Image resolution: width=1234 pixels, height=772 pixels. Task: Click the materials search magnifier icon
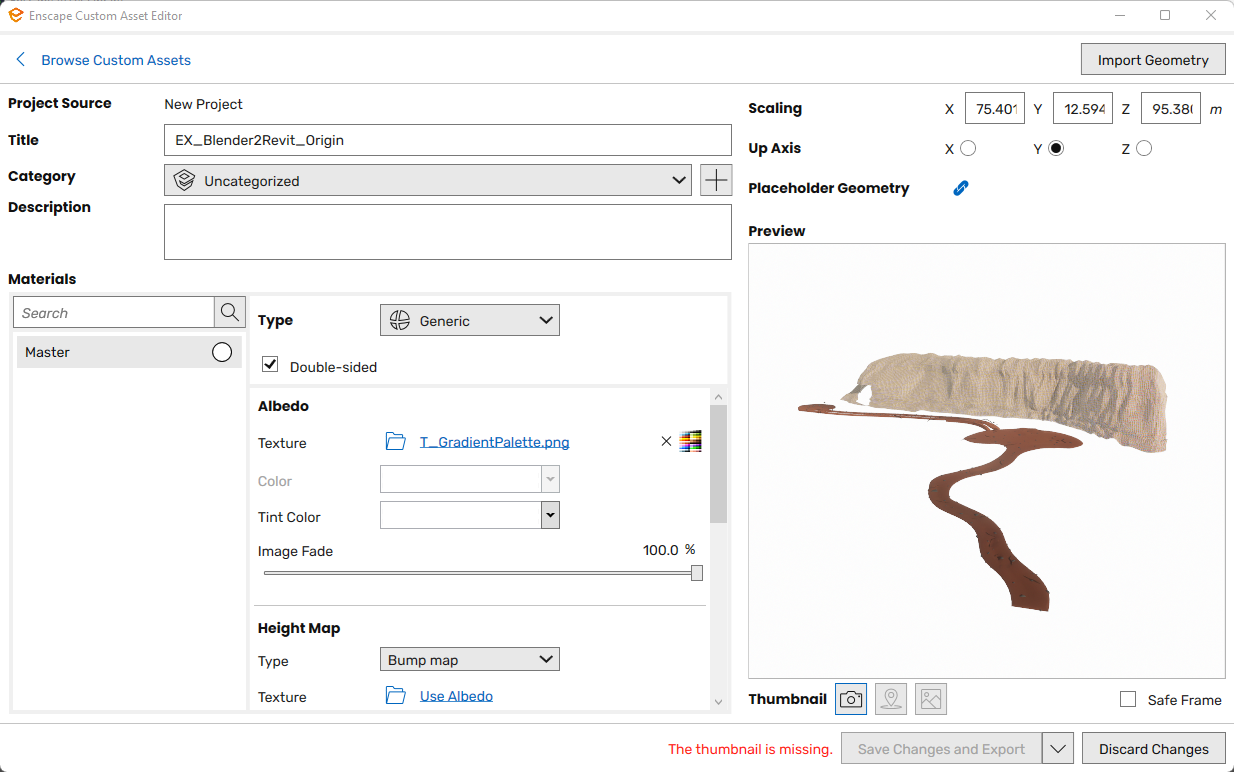click(229, 312)
